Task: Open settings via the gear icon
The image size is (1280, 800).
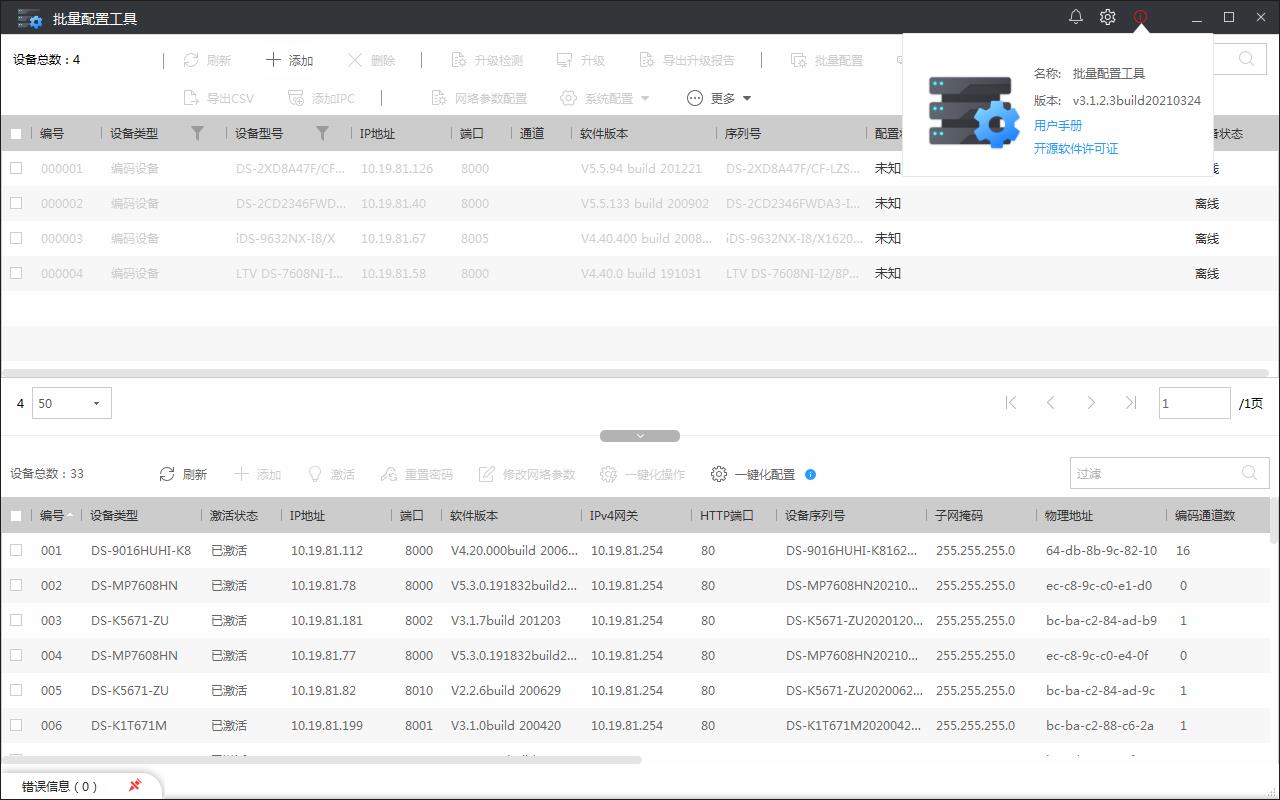Action: point(1108,17)
